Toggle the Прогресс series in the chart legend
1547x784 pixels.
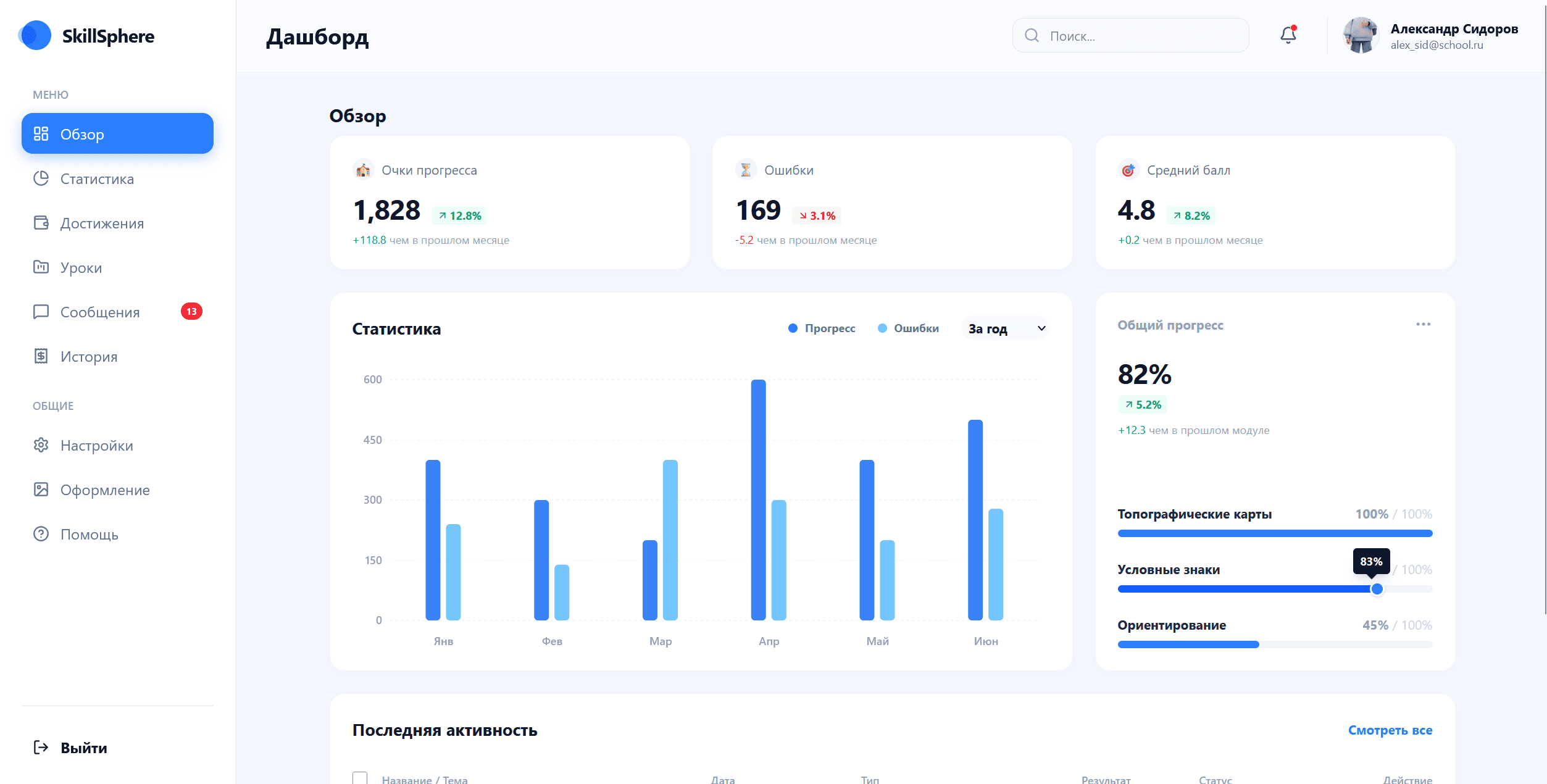[823, 328]
